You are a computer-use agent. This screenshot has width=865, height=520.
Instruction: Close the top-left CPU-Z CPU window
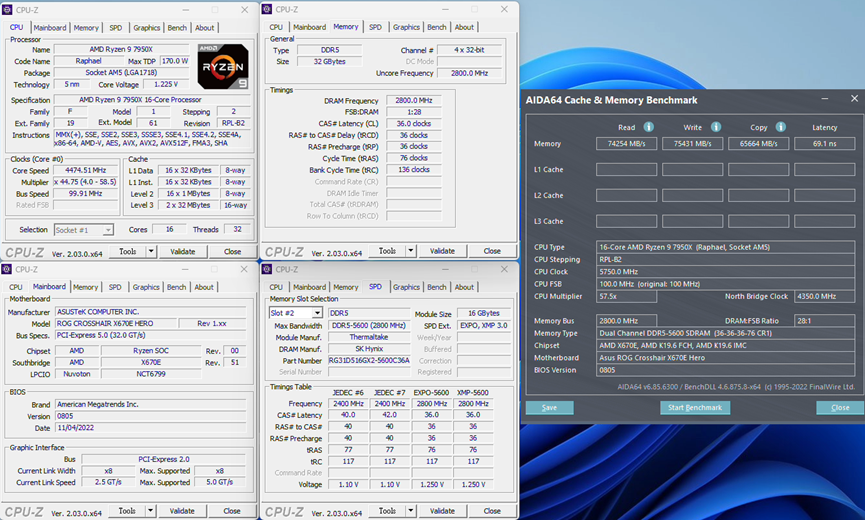point(244,10)
